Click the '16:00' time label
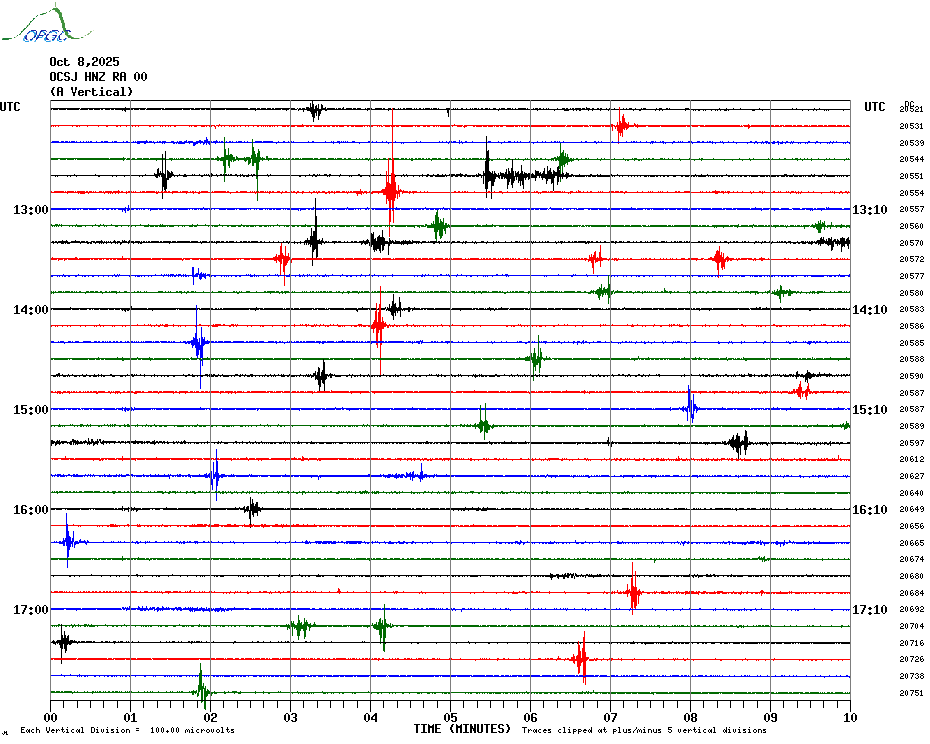Image resolution: width=930 pixels, height=744 pixels. 31,510
